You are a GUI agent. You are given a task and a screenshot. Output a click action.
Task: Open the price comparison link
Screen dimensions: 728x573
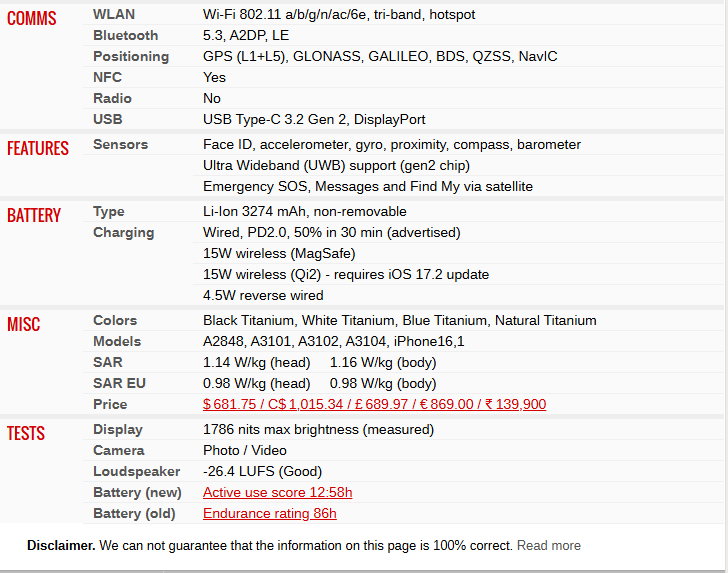[374, 405]
